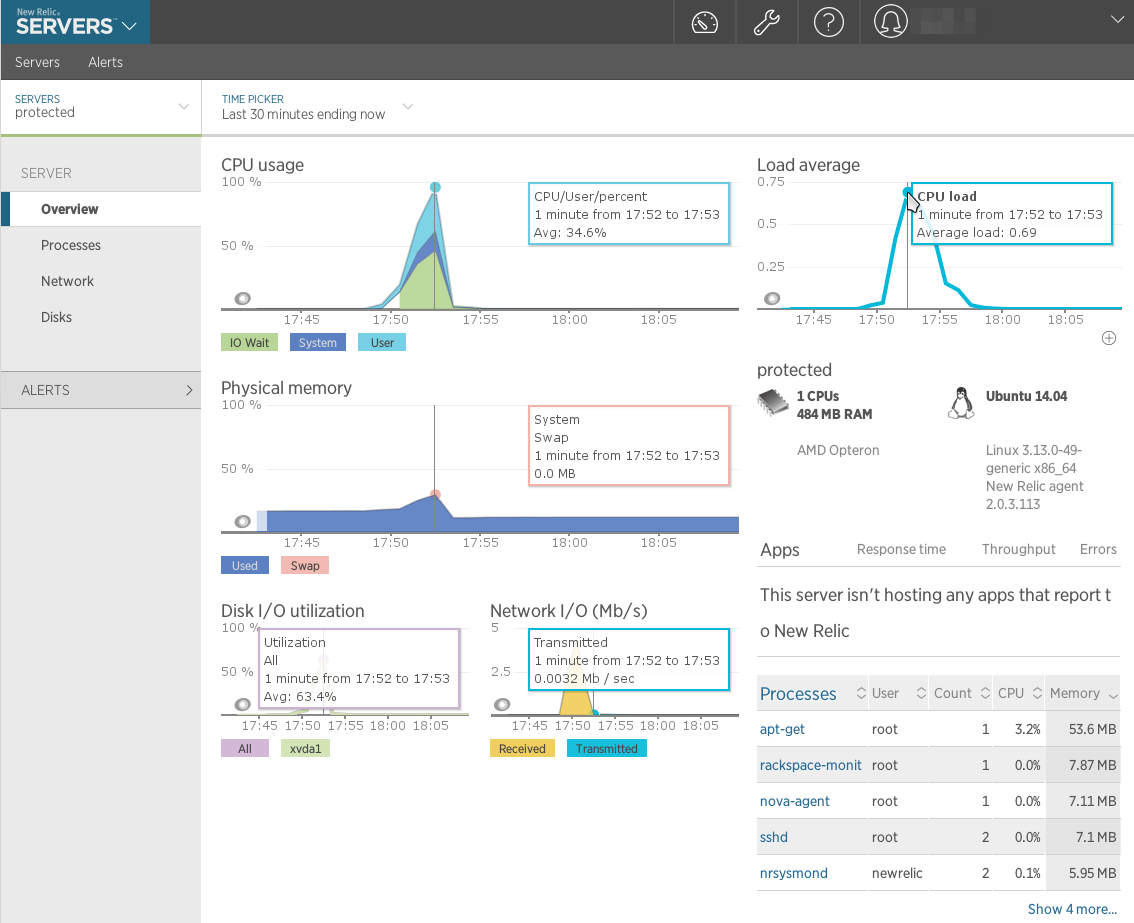Open the nova-agent process link
This screenshot has height=923, width=1134.
(794, 801)
